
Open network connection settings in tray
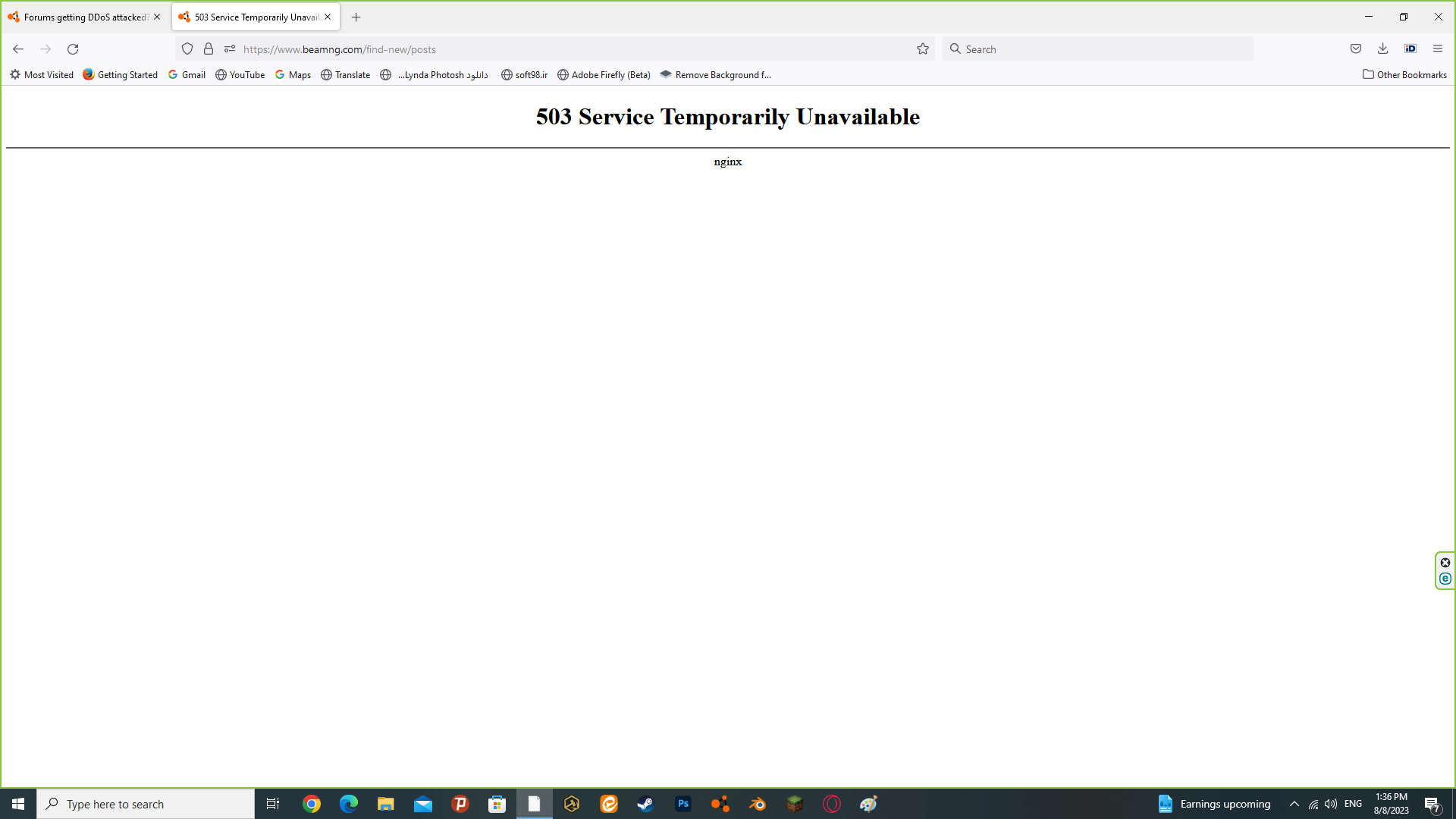[x=1313, y=804]
